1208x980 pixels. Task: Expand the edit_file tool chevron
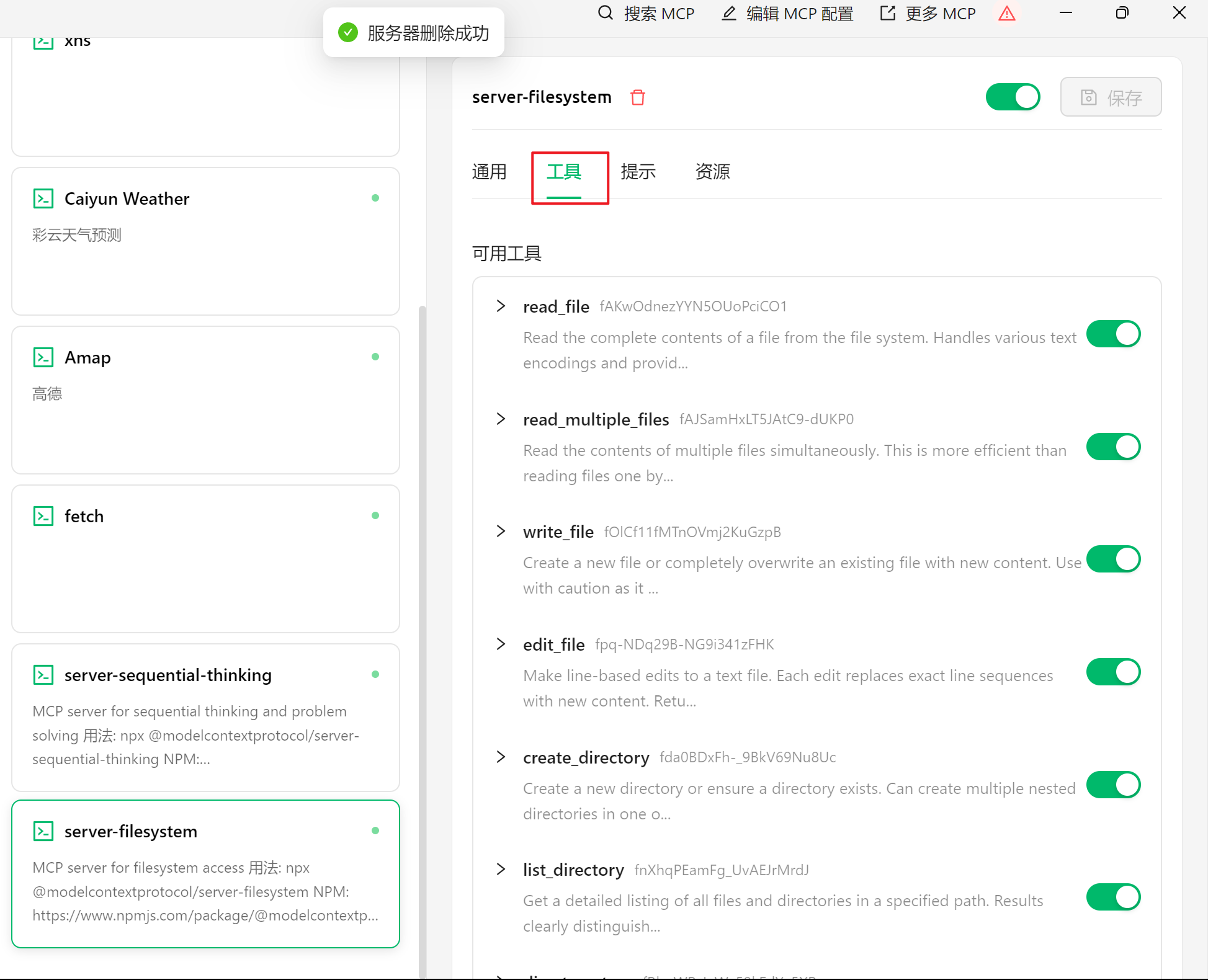pos(501,644)
